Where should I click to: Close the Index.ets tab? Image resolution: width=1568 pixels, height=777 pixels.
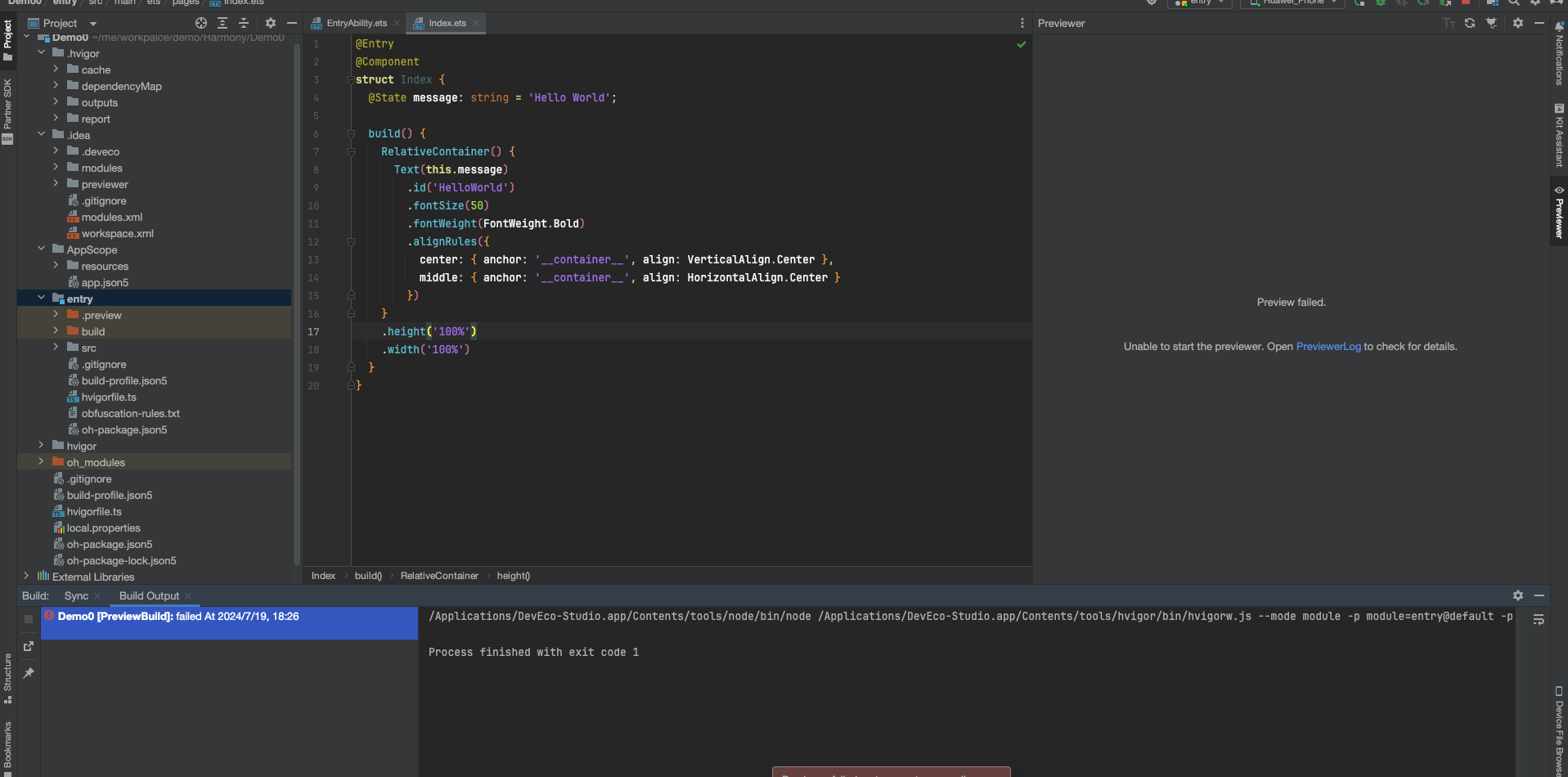476,23
